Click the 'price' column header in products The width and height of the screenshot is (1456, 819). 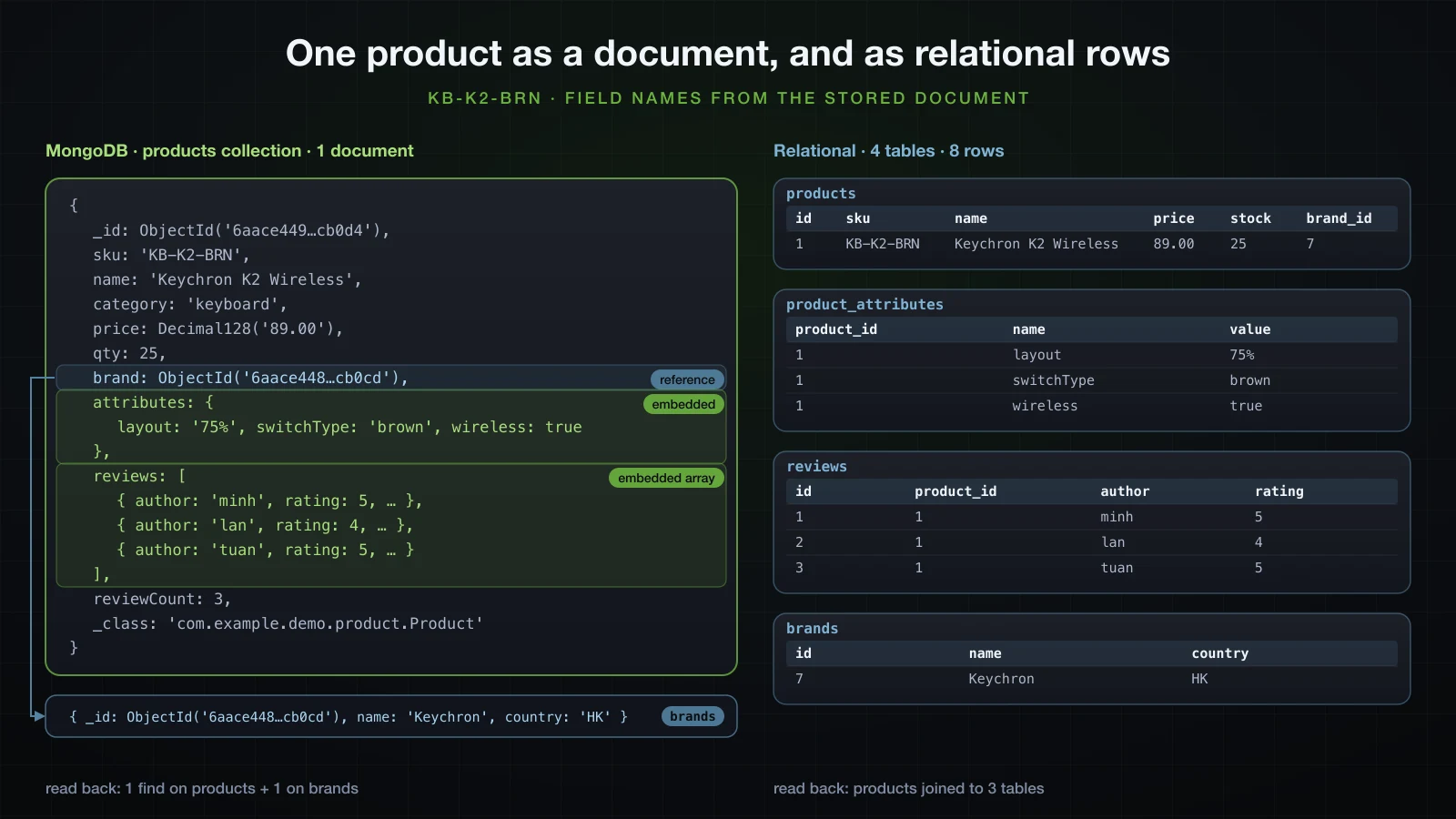(1174, 218)
